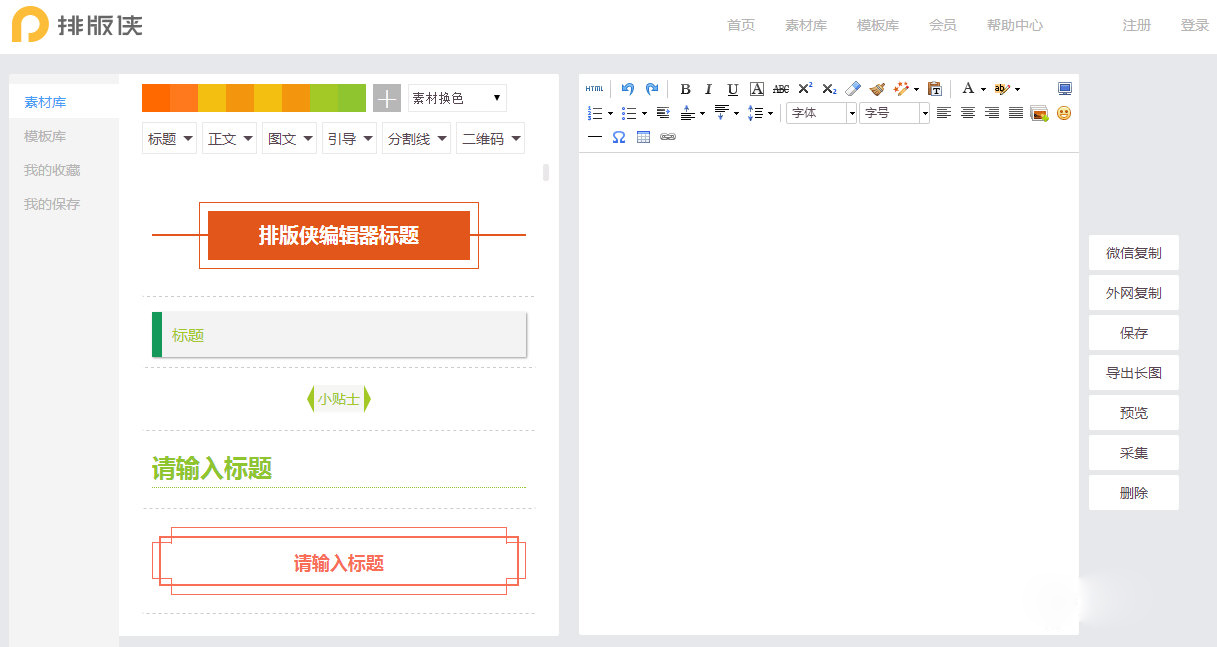
Task: Click the eraser (remove formatting) icon
Action: (852, 88)
